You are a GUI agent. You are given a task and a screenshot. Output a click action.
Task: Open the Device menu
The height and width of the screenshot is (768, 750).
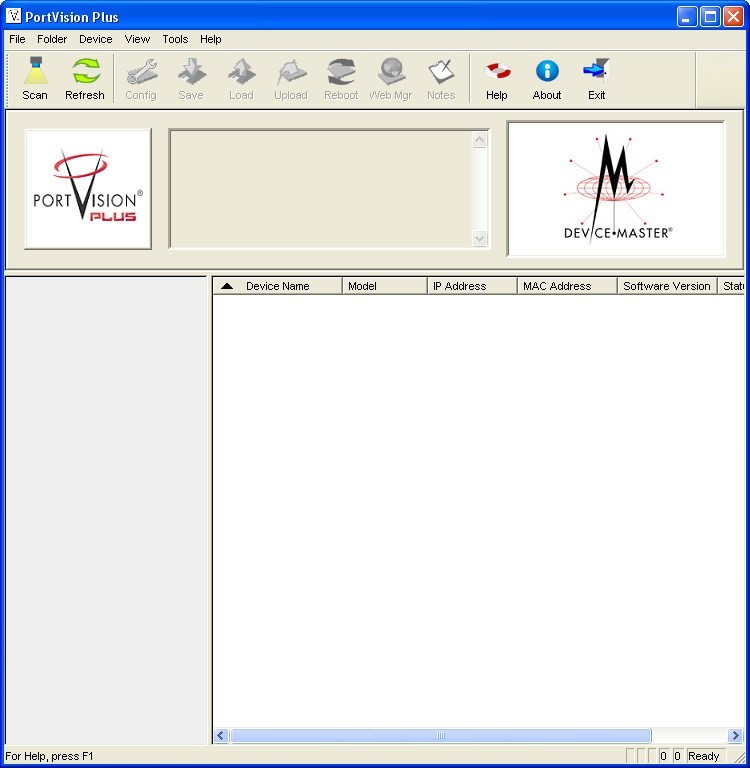(96, 39)
